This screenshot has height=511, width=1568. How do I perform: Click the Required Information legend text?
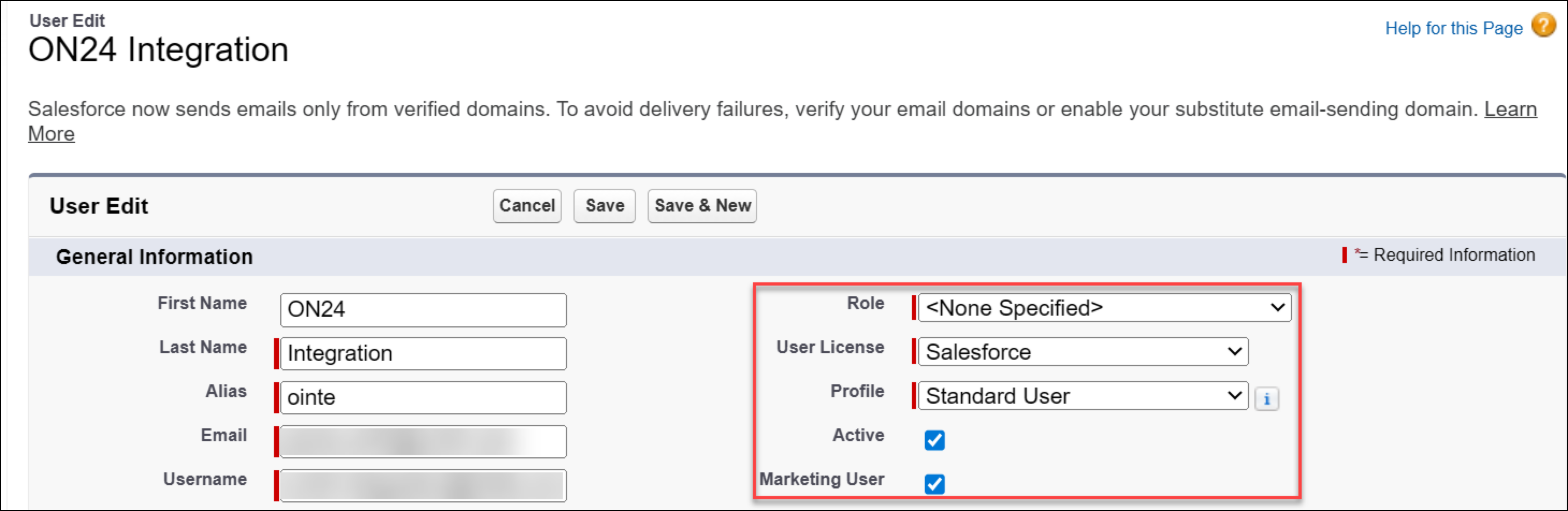coord(1454,255)
